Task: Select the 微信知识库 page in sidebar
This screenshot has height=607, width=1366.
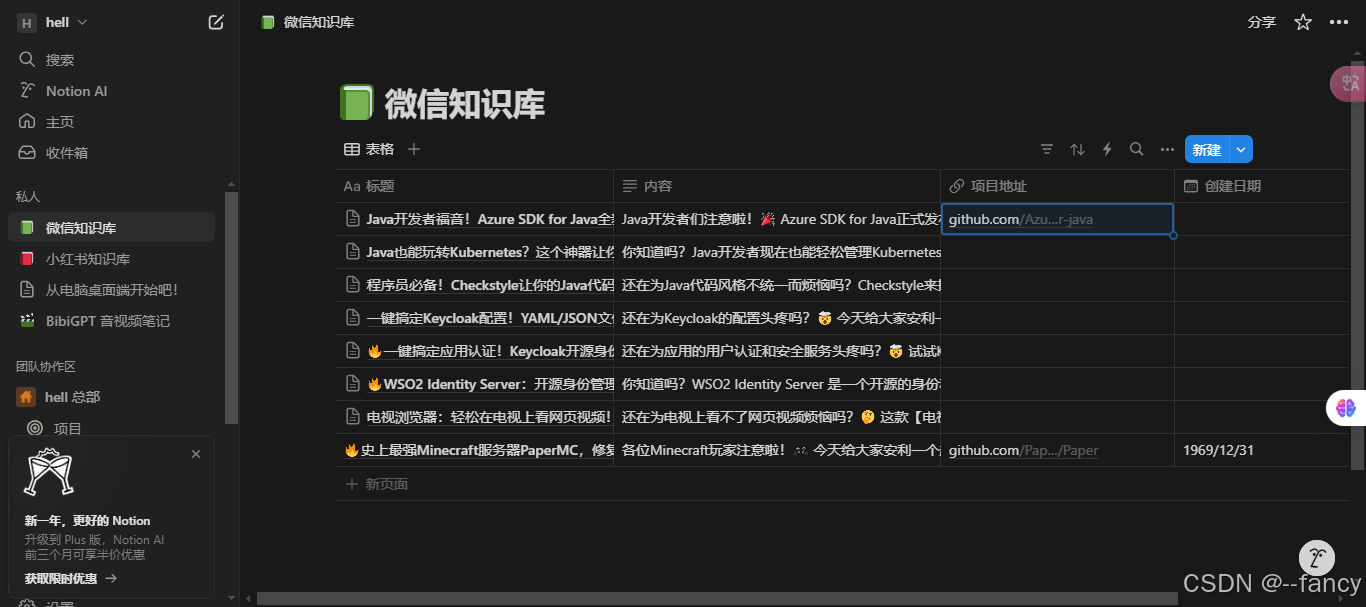Action: click(x=112, y=228)
